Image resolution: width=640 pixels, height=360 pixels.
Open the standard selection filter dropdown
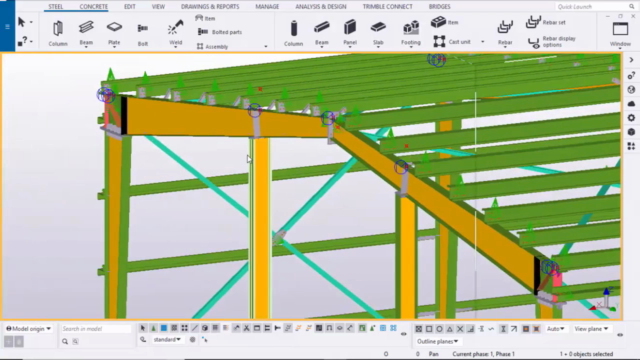pos(167,340)
